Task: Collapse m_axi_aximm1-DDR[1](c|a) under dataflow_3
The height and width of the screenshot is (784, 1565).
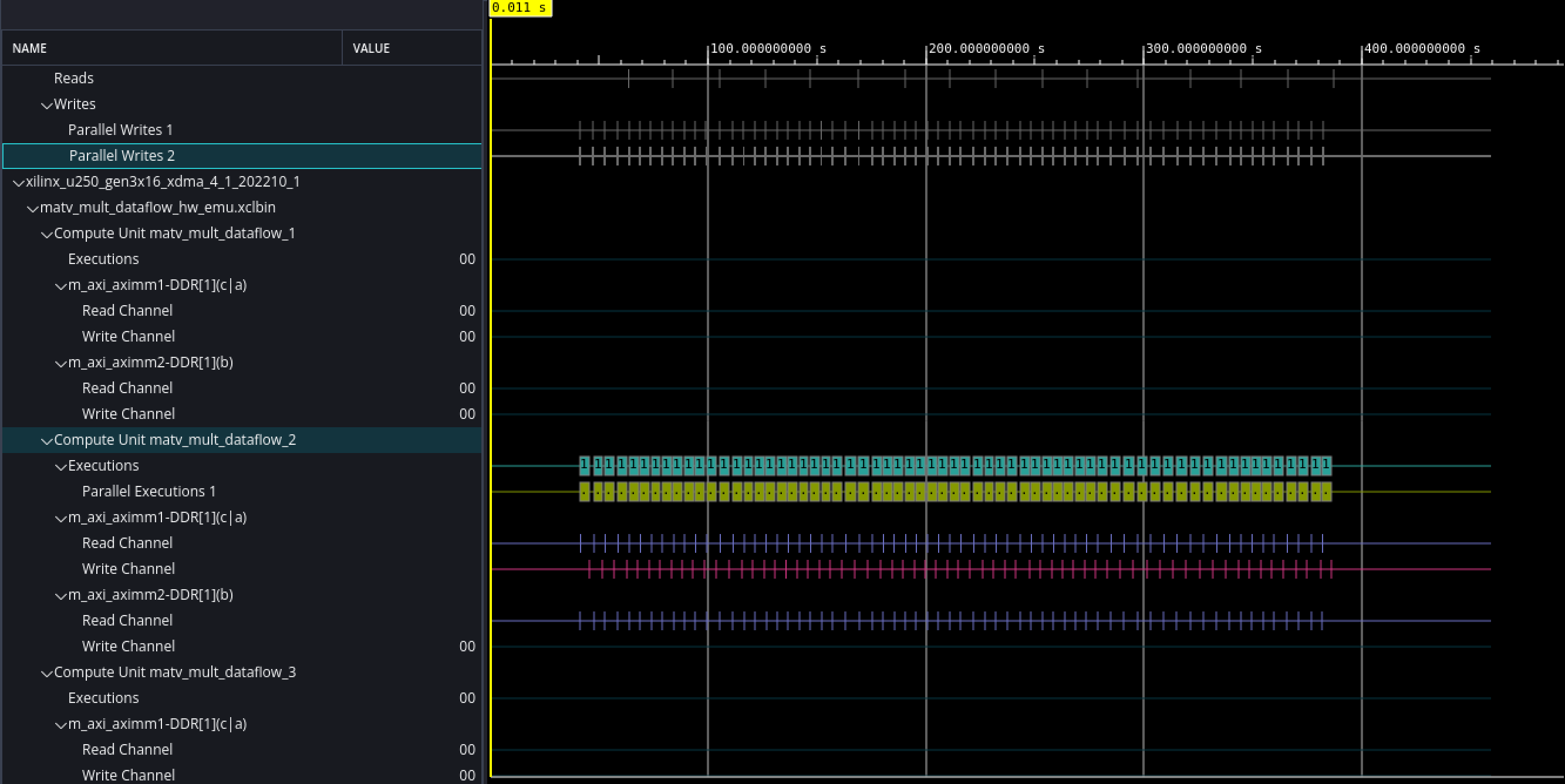Action: tap(60, 725)
